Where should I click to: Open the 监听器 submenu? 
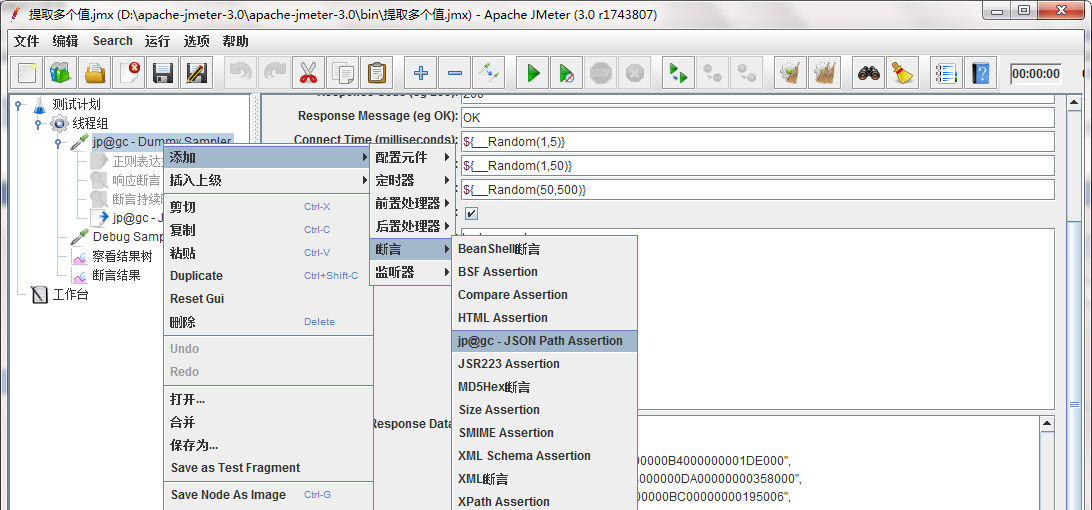point(412,272)
